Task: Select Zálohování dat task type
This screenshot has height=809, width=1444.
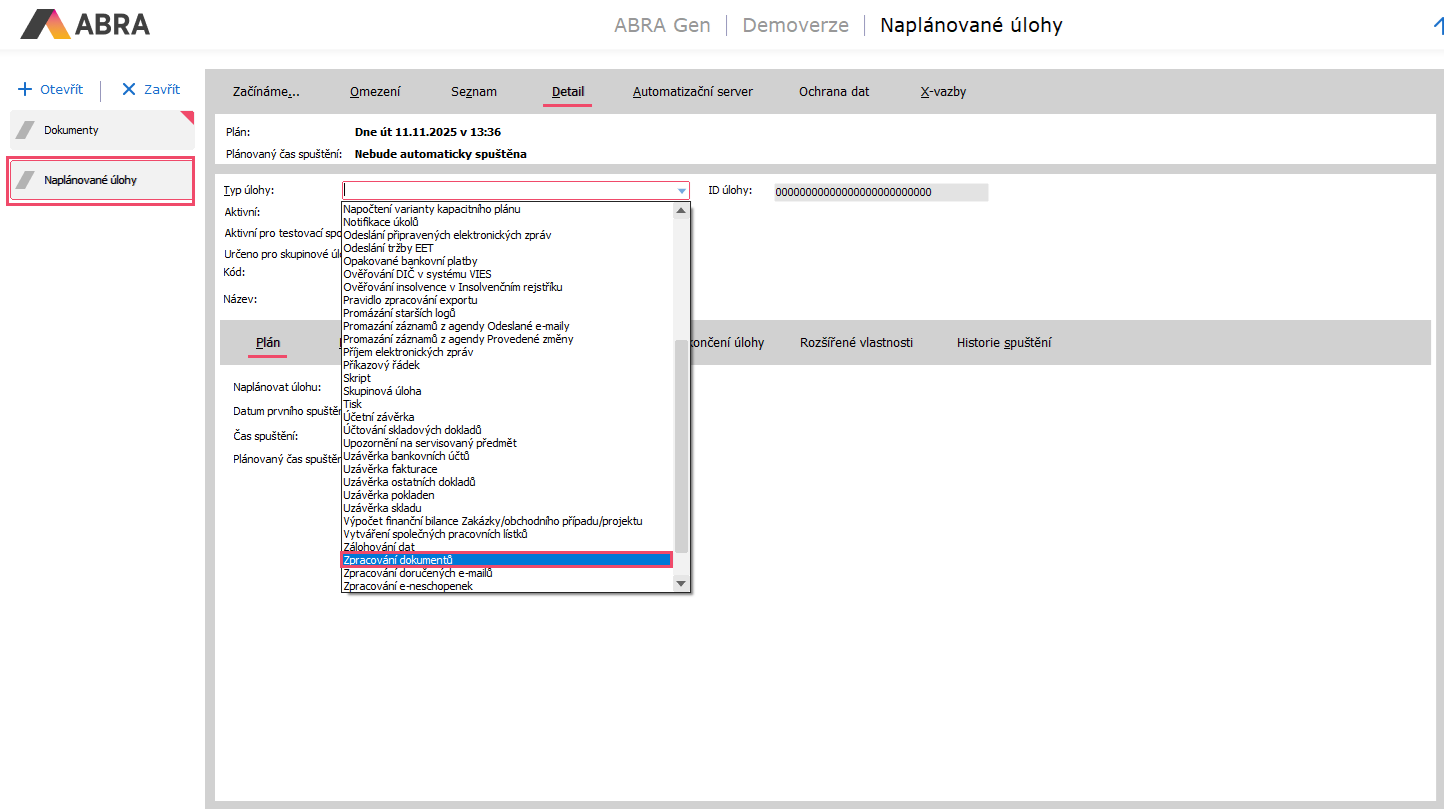Action: (x=379, y=547)
